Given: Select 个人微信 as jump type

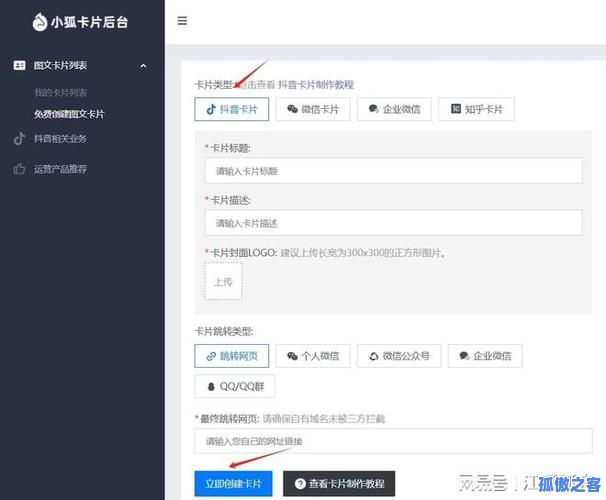Looking at the screenshot, I should (313, 356).
